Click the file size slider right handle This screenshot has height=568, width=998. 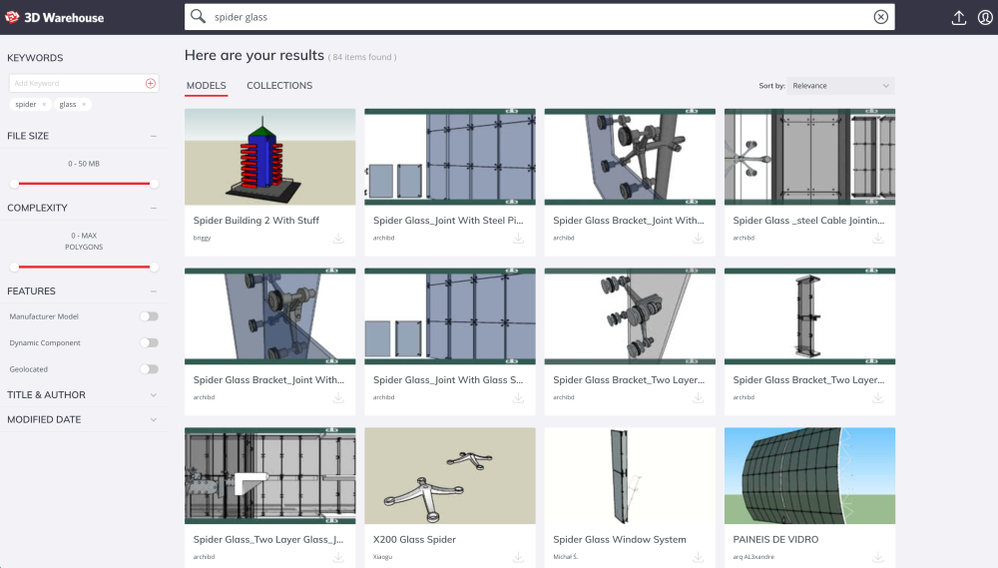click(x=153, y=184)
